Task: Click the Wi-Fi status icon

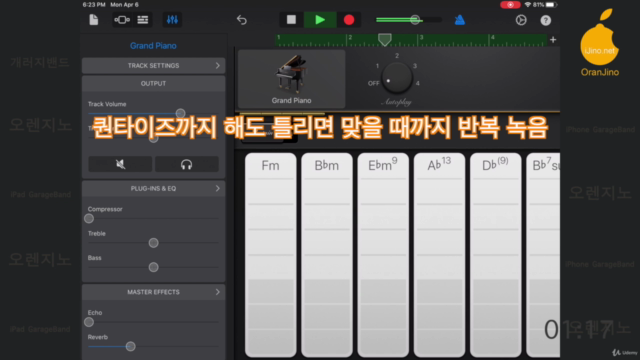Action: point(528,5)
